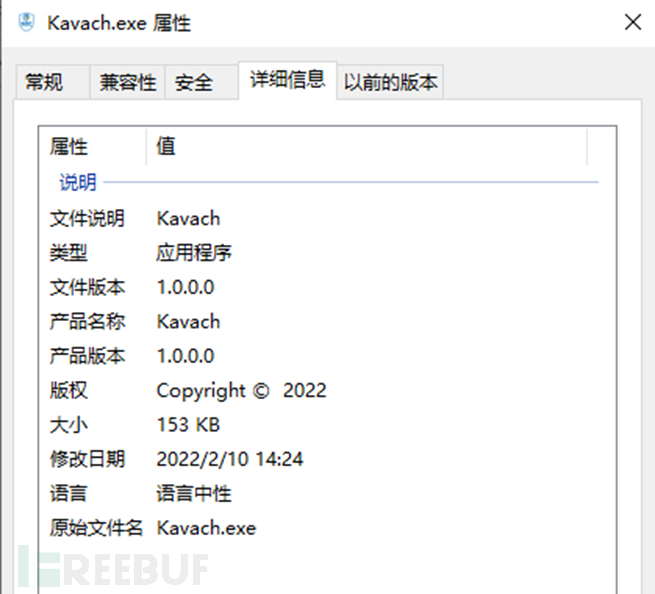Image resolution: width=655 pixels, height=594 pixels.
Task: Click the value 语言中性
Action: point(194,493)
